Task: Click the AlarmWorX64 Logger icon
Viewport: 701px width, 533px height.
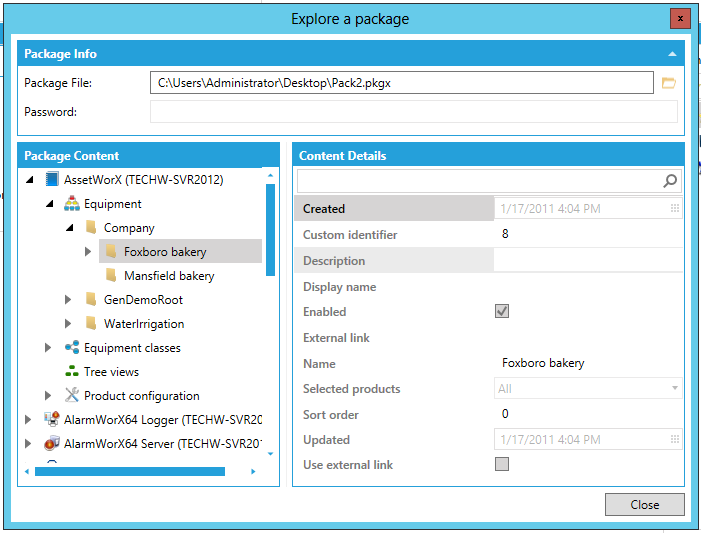Action: click(52, 420)
